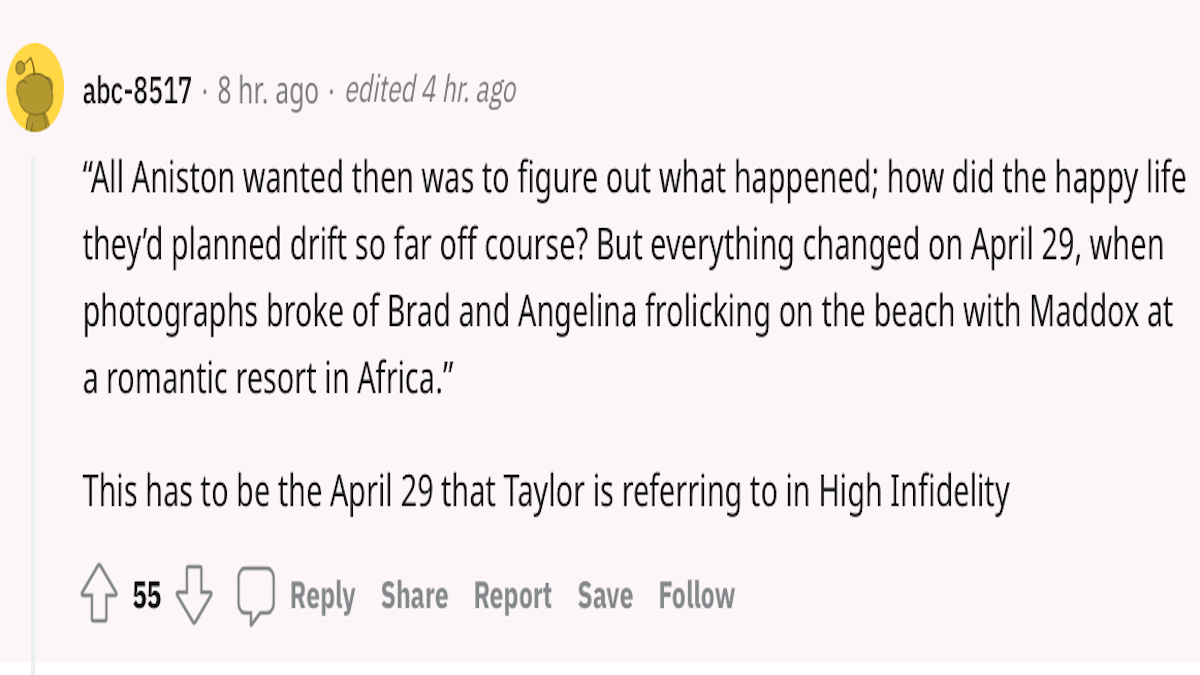The height and width of the screenshot is (675, 1200).
Task: Click the text 'a romantic resort in Africa'
Action: click(262, 382)
